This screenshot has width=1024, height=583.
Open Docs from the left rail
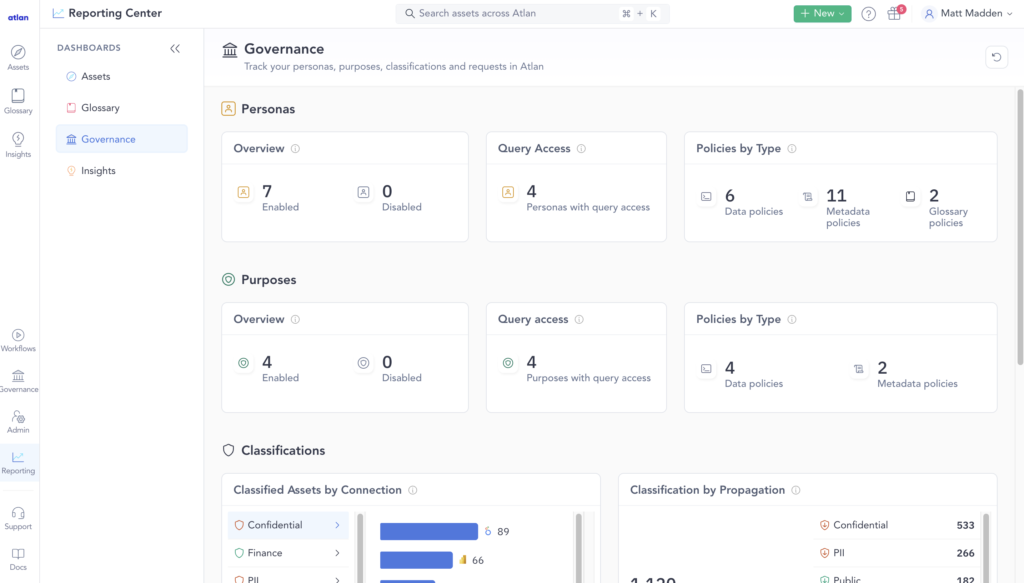[18, 559]
